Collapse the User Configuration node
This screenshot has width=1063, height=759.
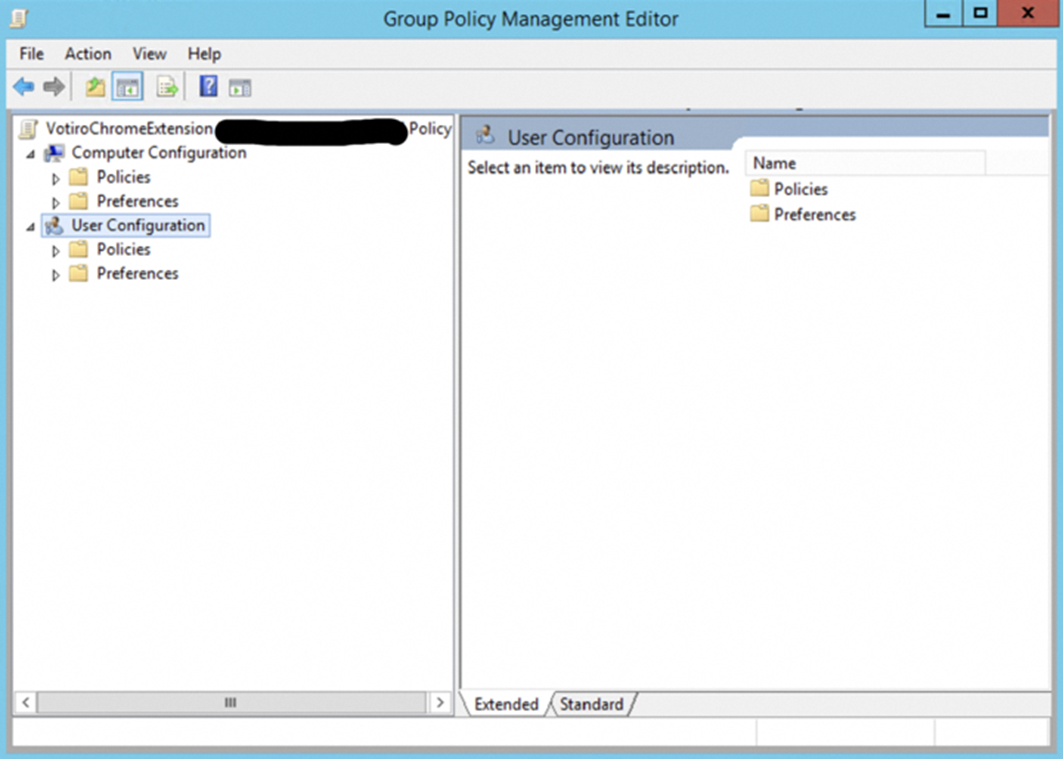[31, 227]
